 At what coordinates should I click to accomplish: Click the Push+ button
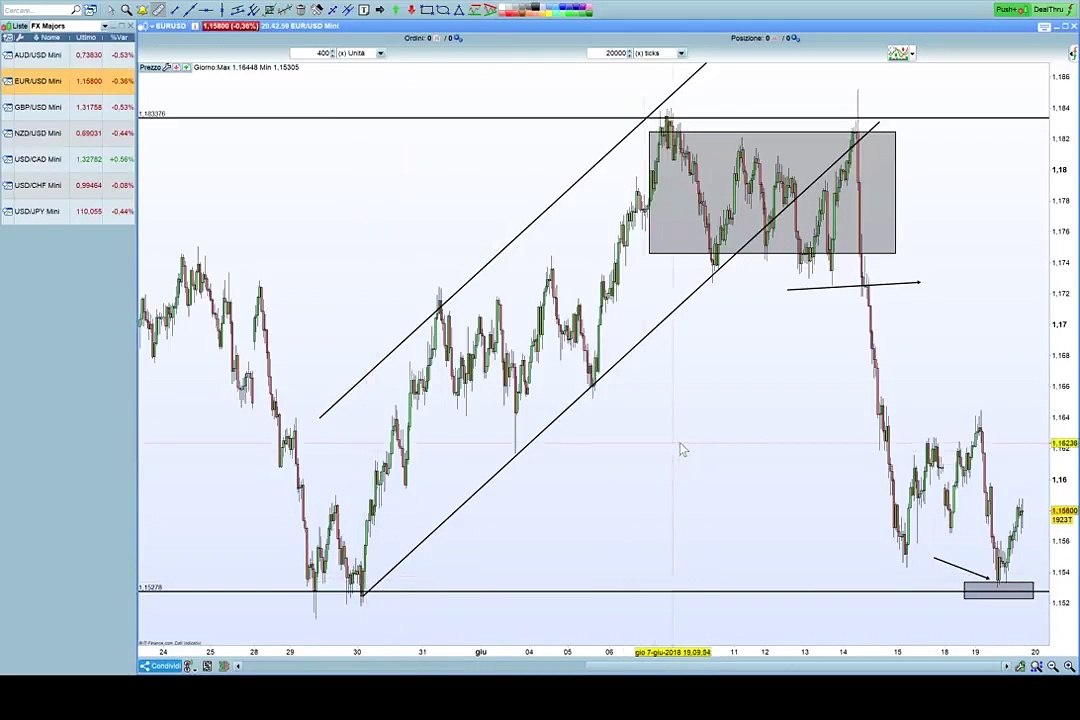tap(1012, 10)
